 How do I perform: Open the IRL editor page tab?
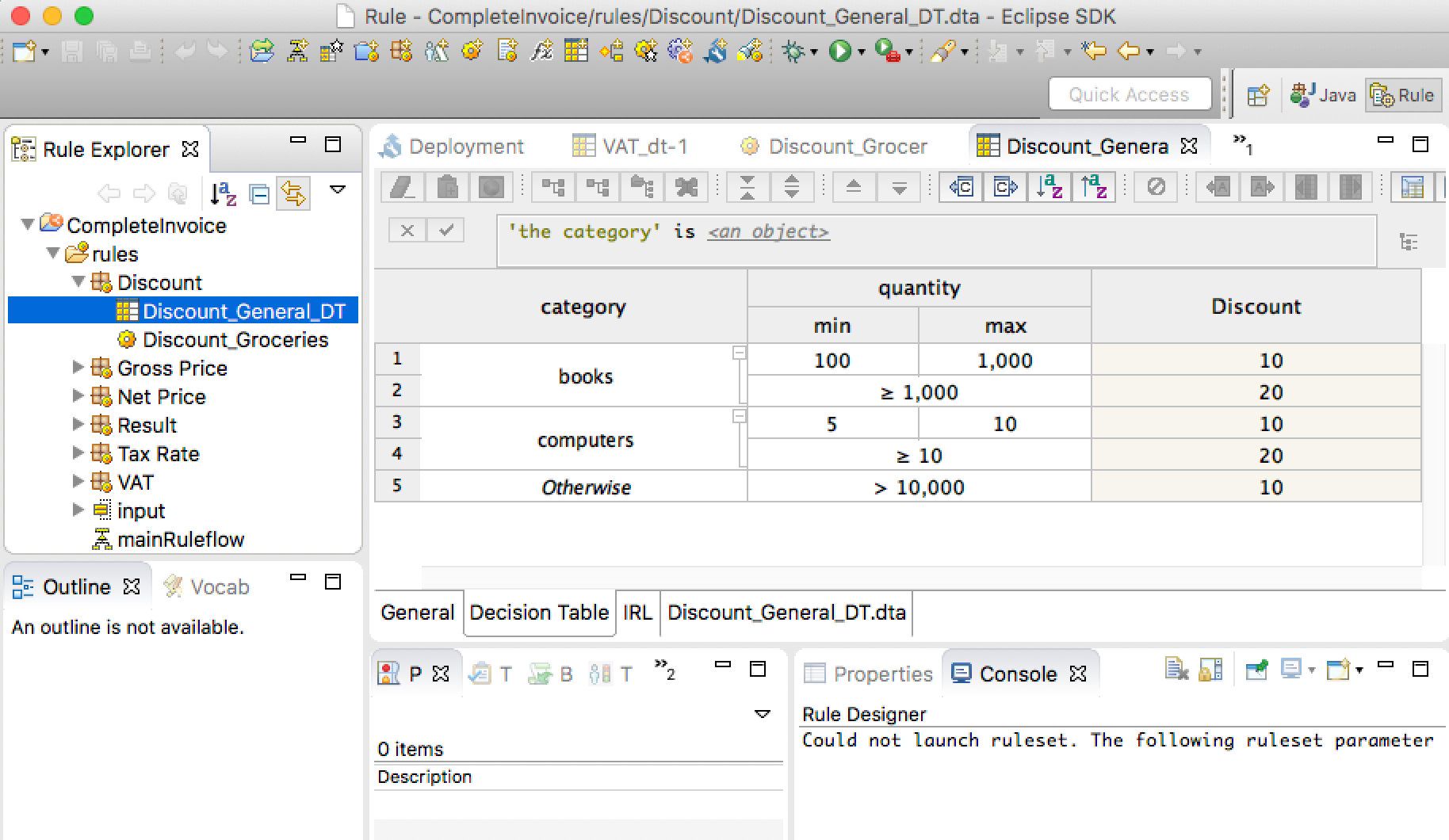click(637, 613)
